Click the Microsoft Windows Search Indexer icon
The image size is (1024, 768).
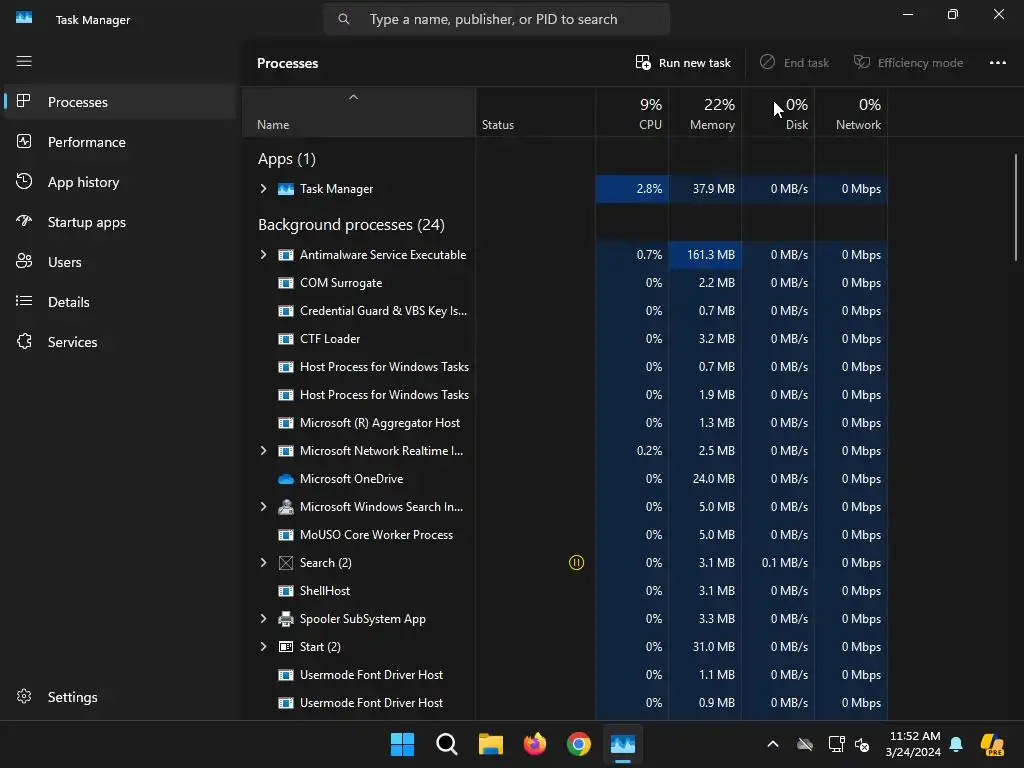click(286, 507)
